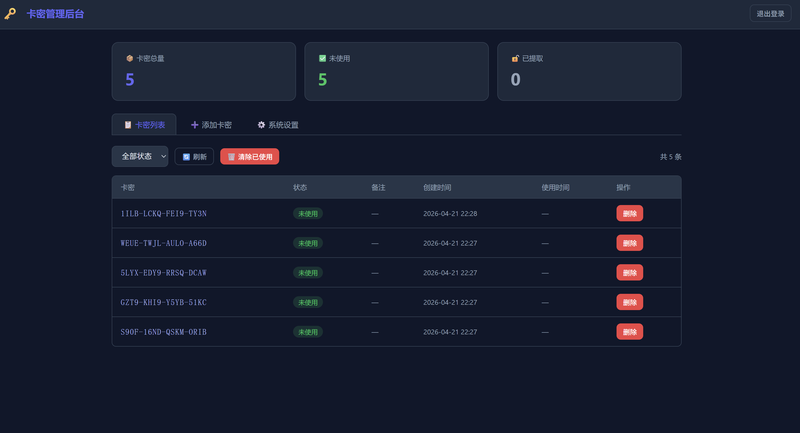Click the package icon beside 卡密总量
The image size is (800, 433).
pos(130,59)
